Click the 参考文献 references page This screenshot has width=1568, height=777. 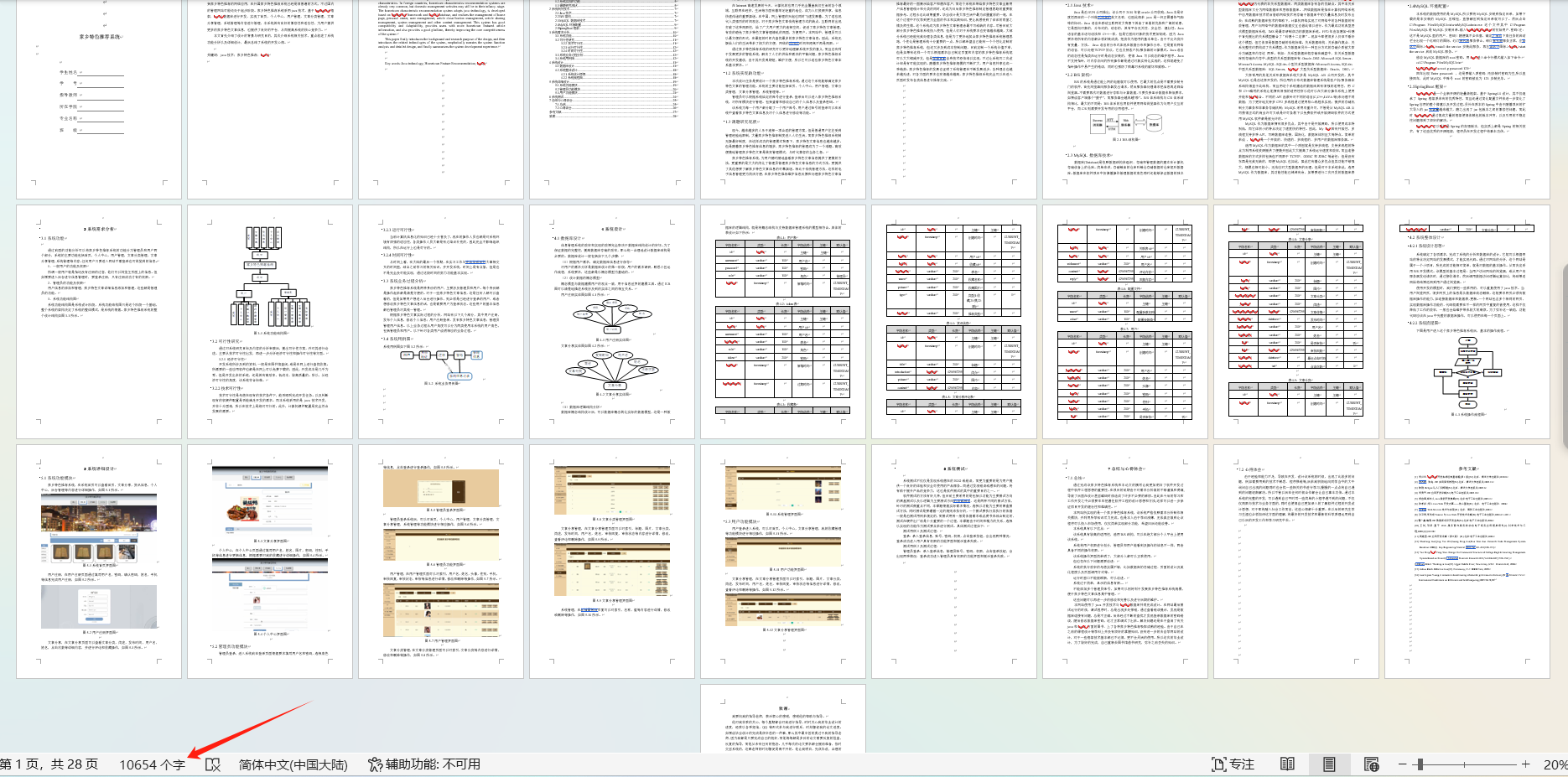pos(1467,562)
